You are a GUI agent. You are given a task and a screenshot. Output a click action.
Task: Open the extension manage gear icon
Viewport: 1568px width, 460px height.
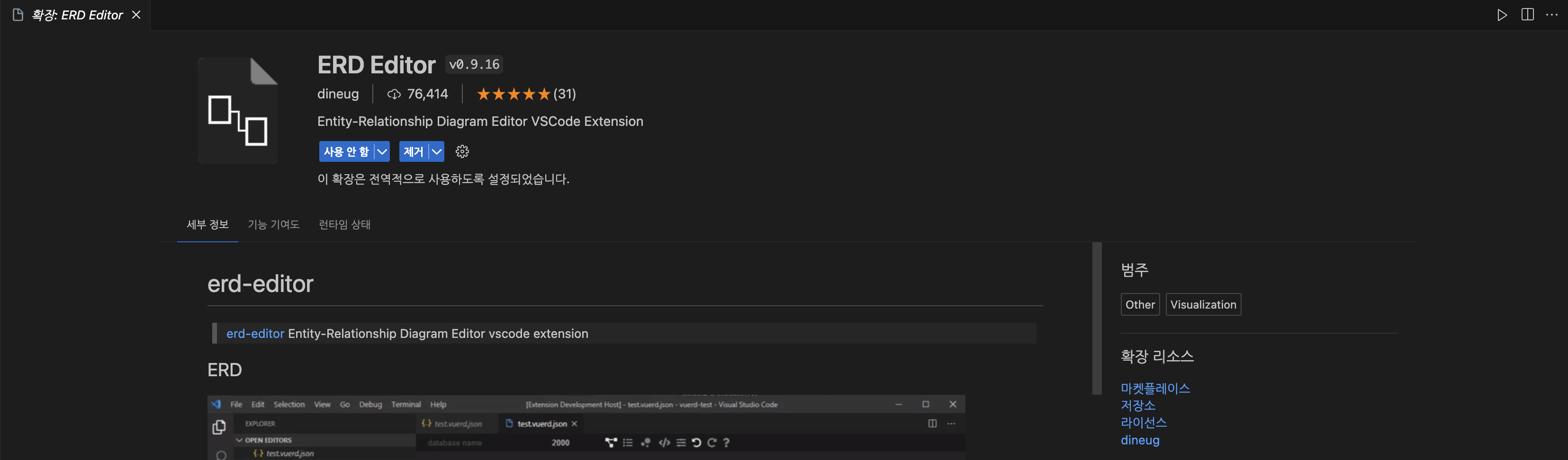(462, 151)
